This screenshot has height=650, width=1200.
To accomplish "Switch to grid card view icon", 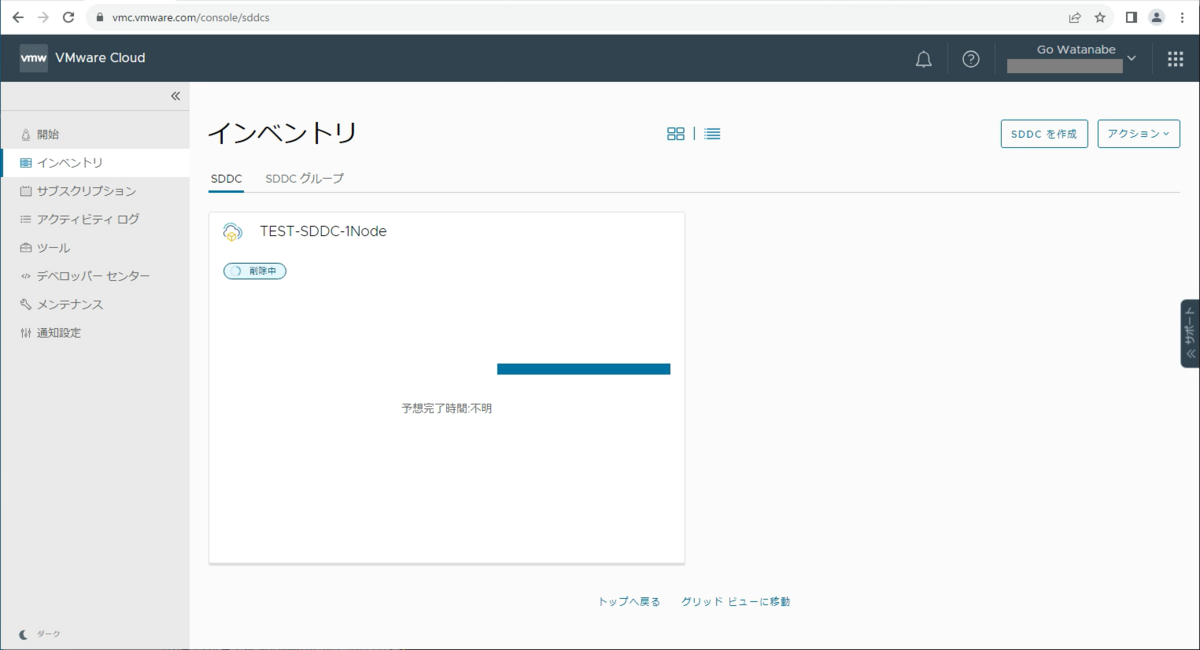I will click(676, 133).
